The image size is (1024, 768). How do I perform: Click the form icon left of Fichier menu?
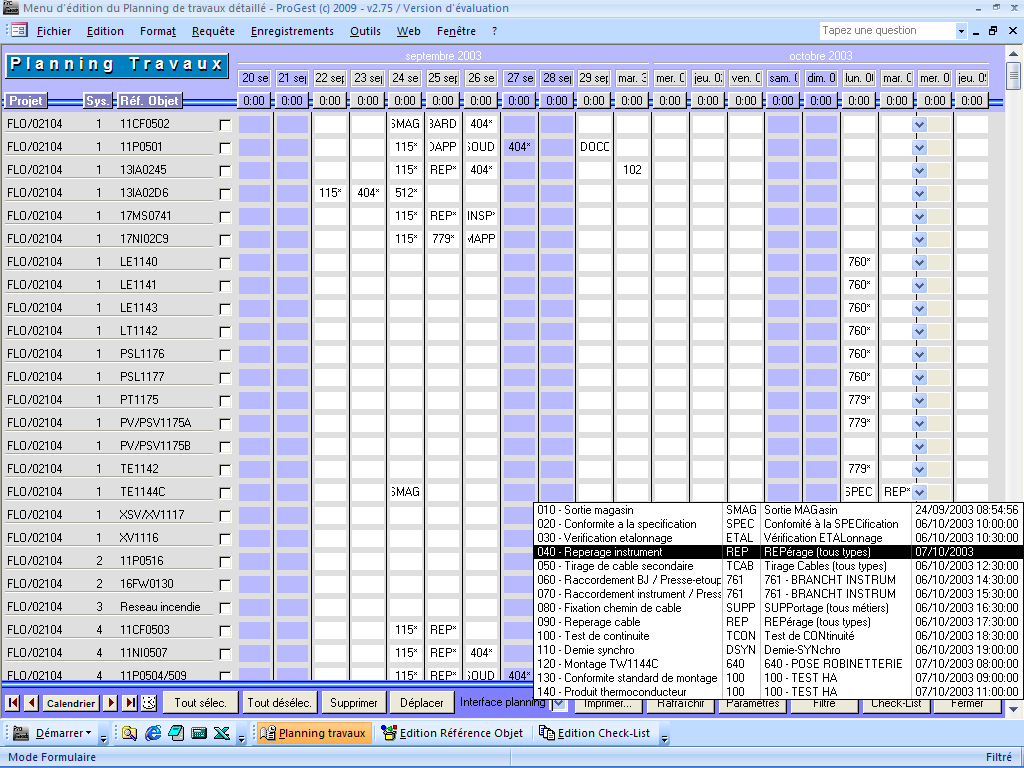(18, 30)
